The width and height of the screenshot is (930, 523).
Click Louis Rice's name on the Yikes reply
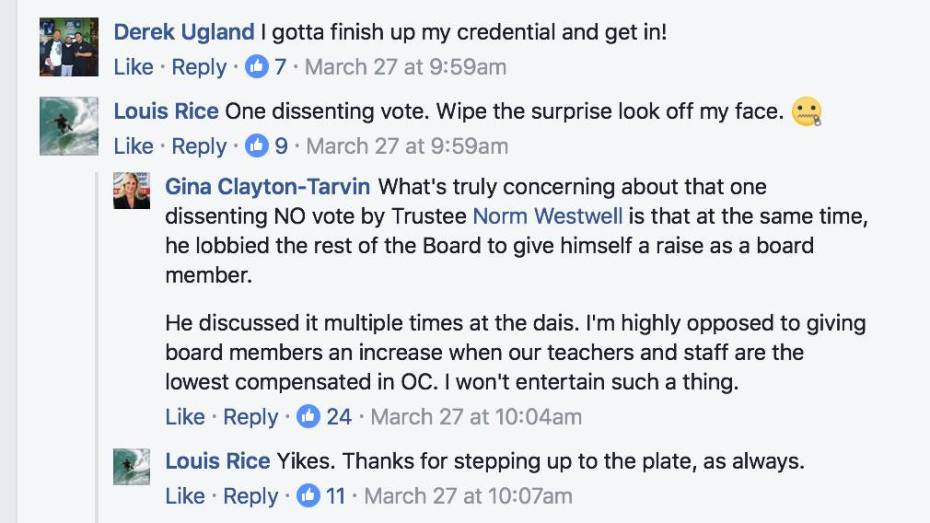coord(217,462)
